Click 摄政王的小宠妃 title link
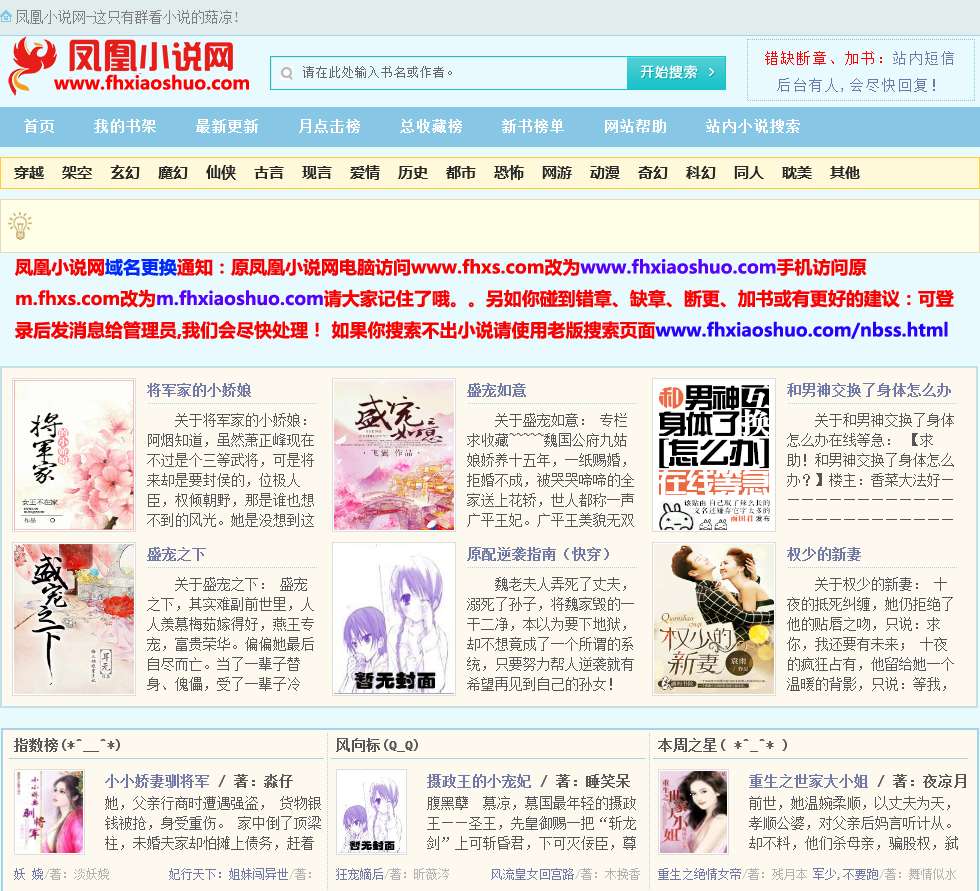The width and height of the screenshot is (980, 891). coord(479,781)
